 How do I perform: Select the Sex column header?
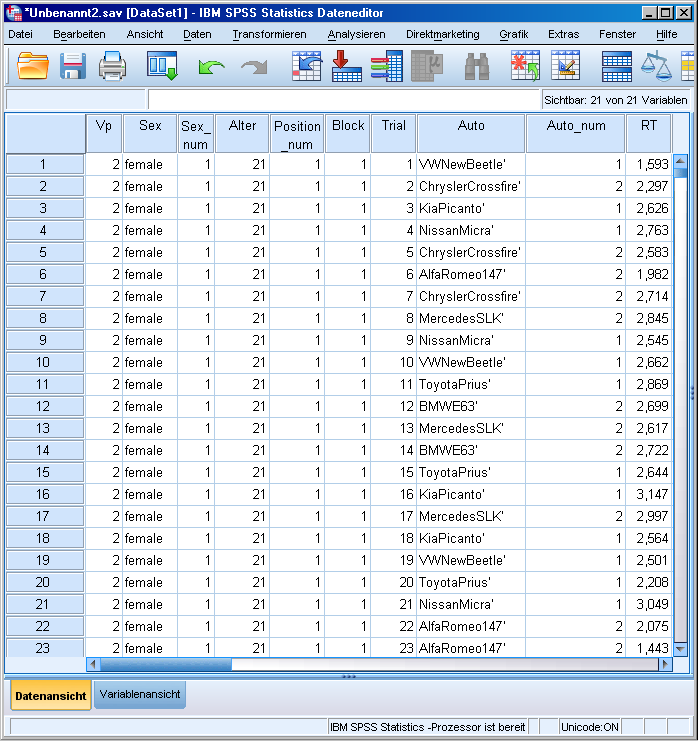point(150,133)
